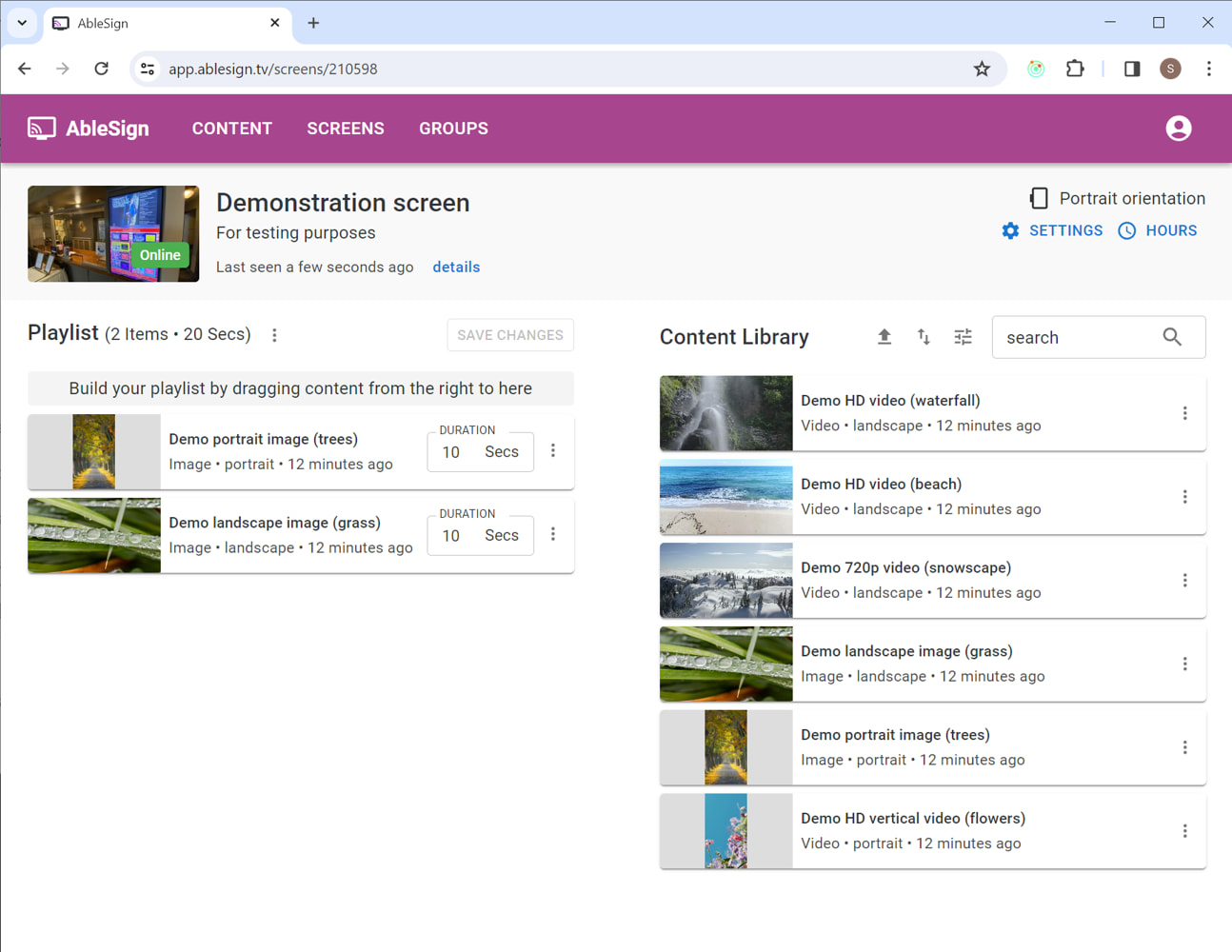Click the Hours clock icon
1232x952 pixels.
click(1127, 230)
